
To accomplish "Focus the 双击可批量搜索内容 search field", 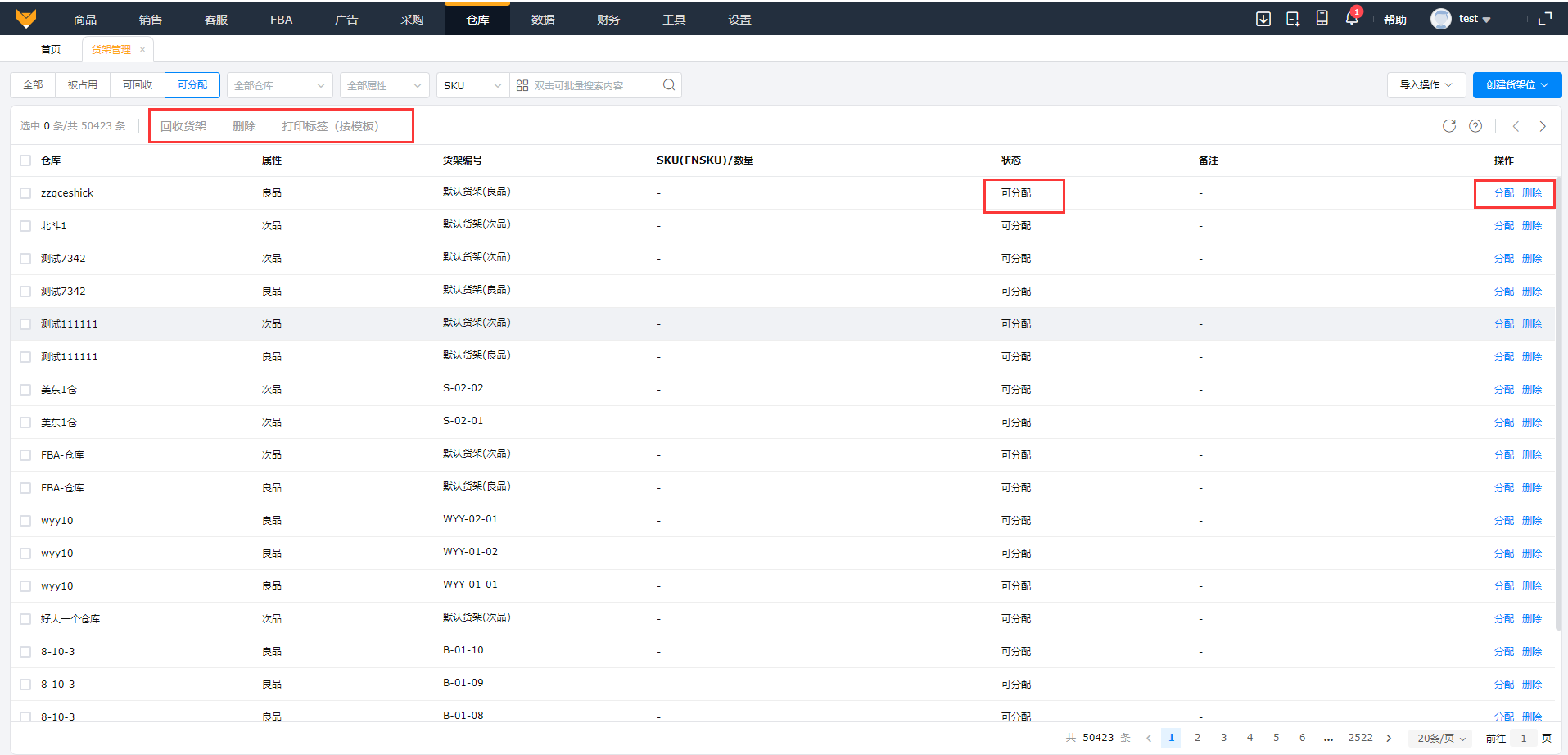I will (596, 85).
